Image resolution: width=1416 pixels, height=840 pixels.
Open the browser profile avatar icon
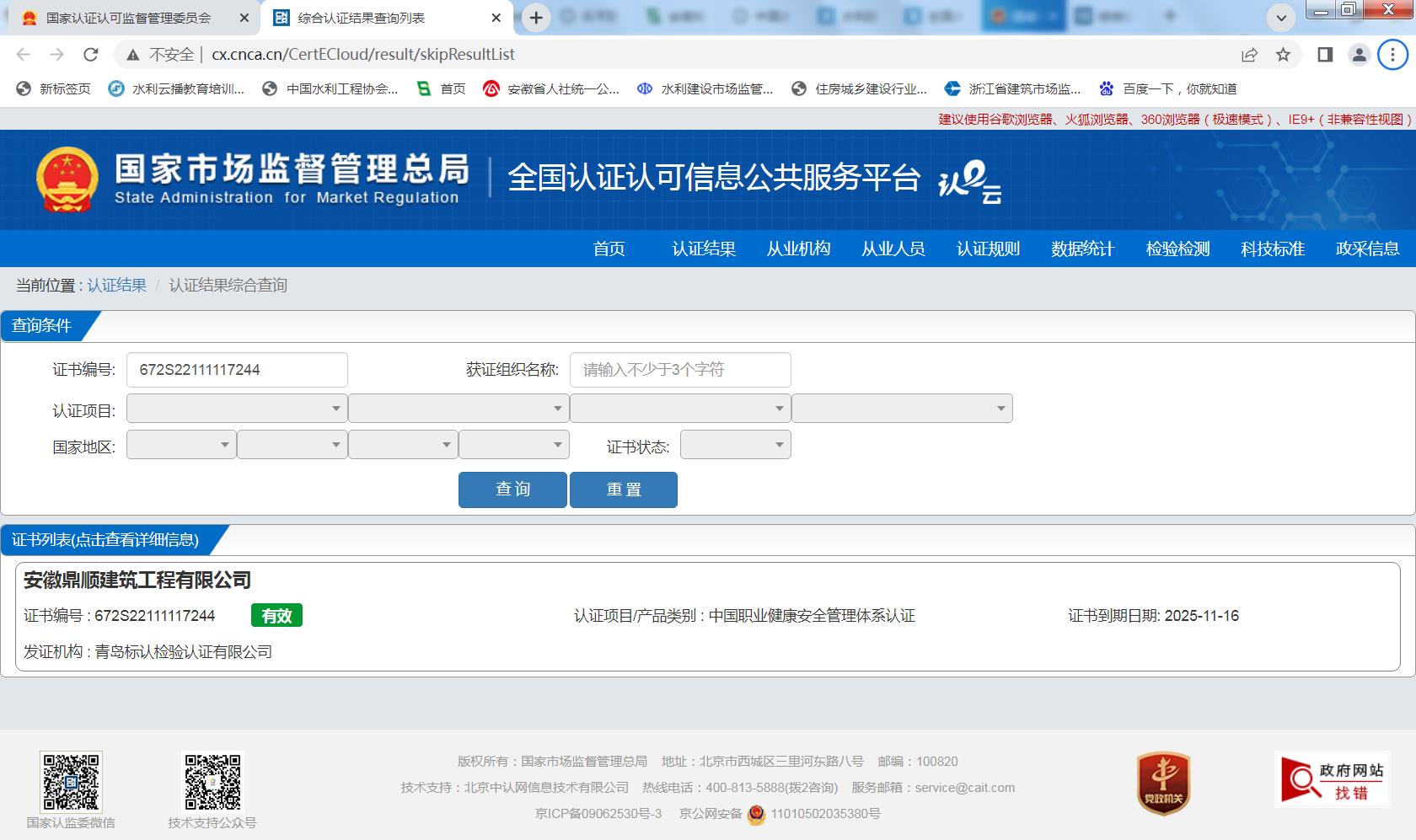point(1359,55)
